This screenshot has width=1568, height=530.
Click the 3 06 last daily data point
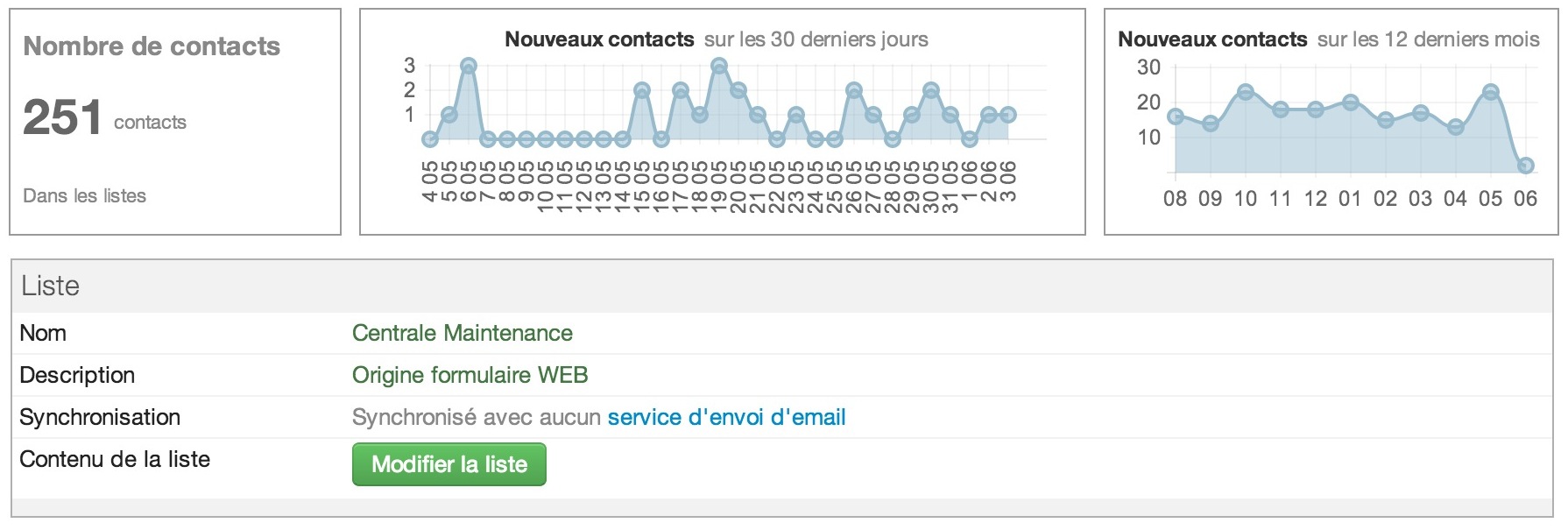pyautogui.click(x=1008, y=115)
